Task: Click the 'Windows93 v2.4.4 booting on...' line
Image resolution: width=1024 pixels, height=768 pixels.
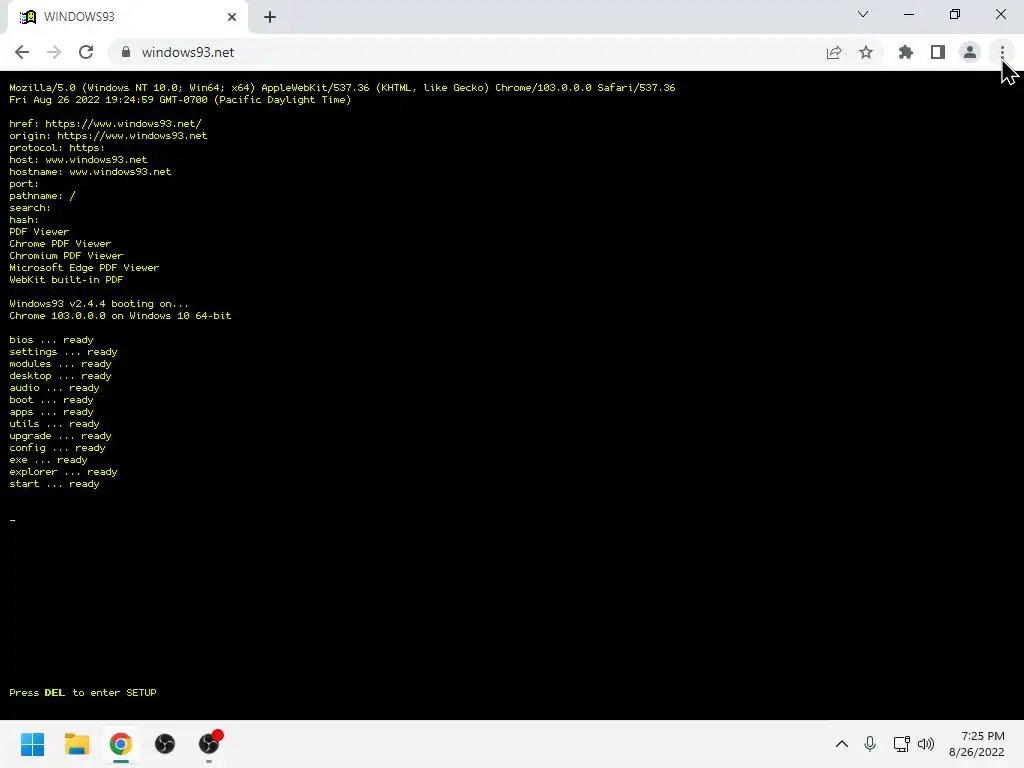Action: point(99,304)
